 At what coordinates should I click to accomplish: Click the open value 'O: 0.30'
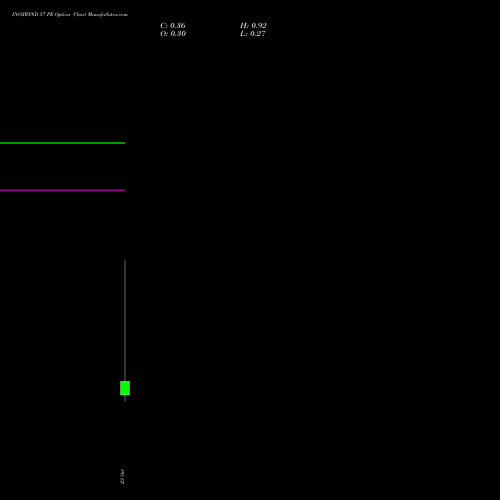pos(173,34)
